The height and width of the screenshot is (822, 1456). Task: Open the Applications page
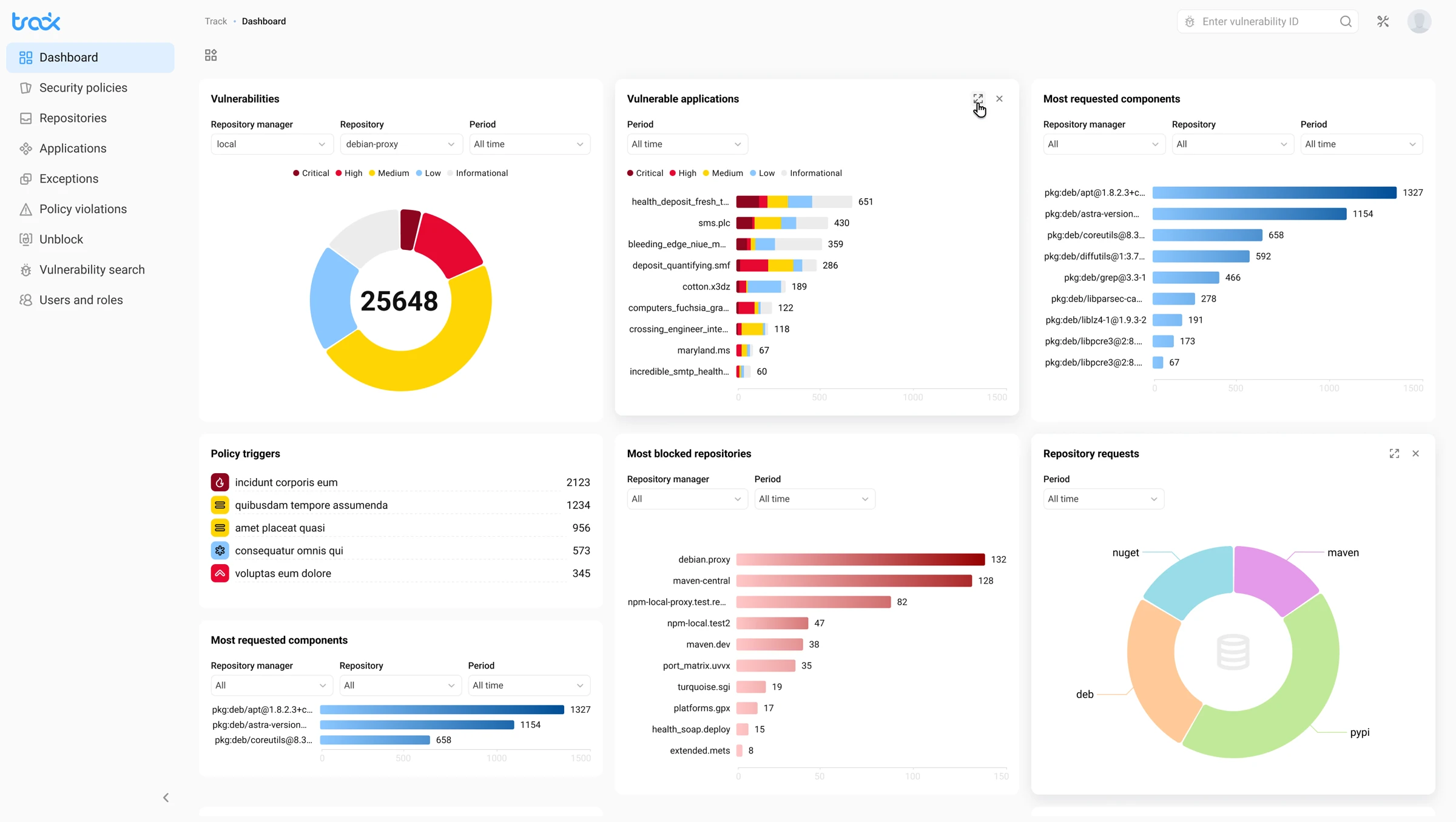click(90, 149)
